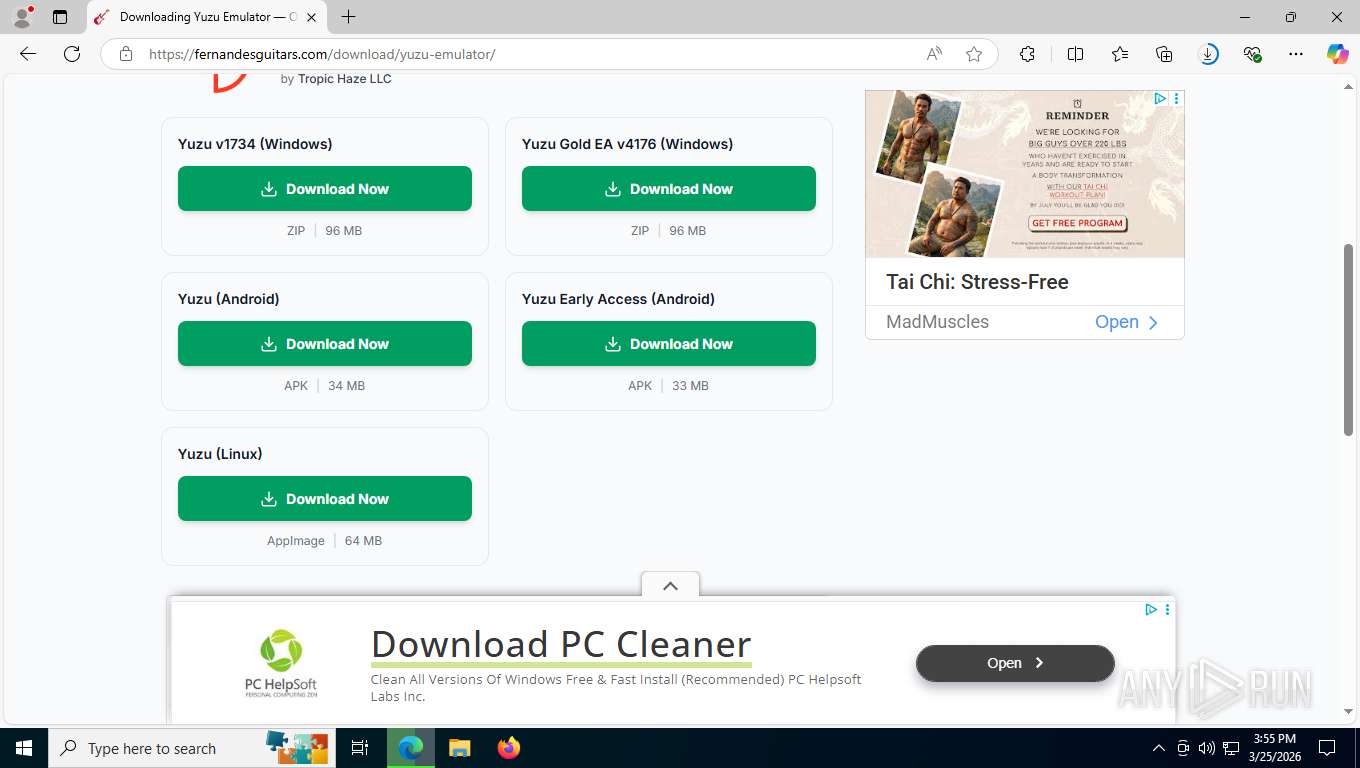Open the Read aloud icon

[x=934, y=54]
